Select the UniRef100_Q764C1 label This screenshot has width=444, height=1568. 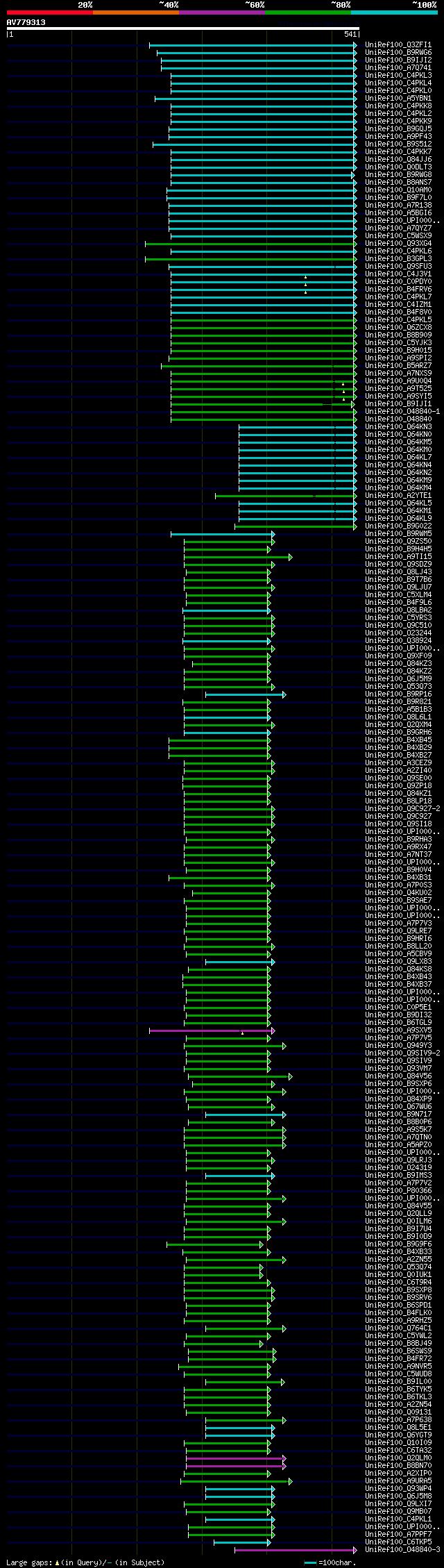click(x=398, y=1328)
